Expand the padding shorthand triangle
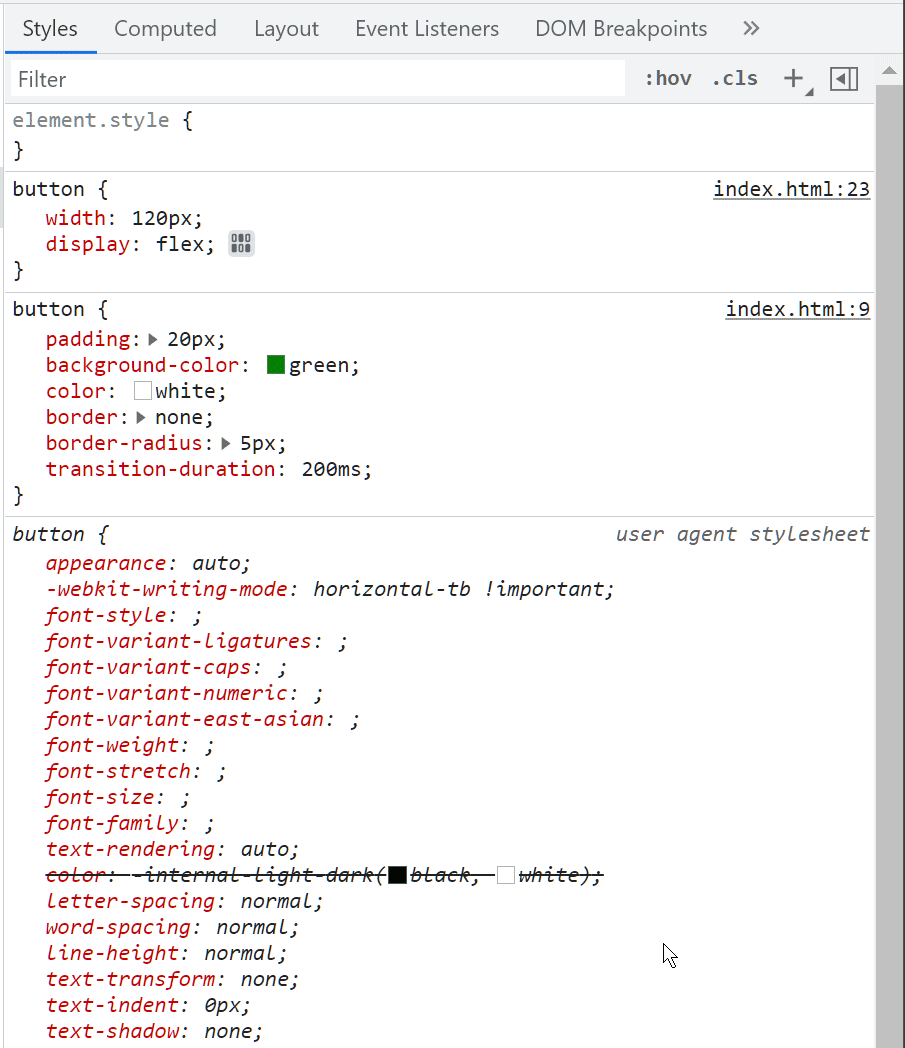Viewport: 905px width, 1048px height. [x=153, y=340]
